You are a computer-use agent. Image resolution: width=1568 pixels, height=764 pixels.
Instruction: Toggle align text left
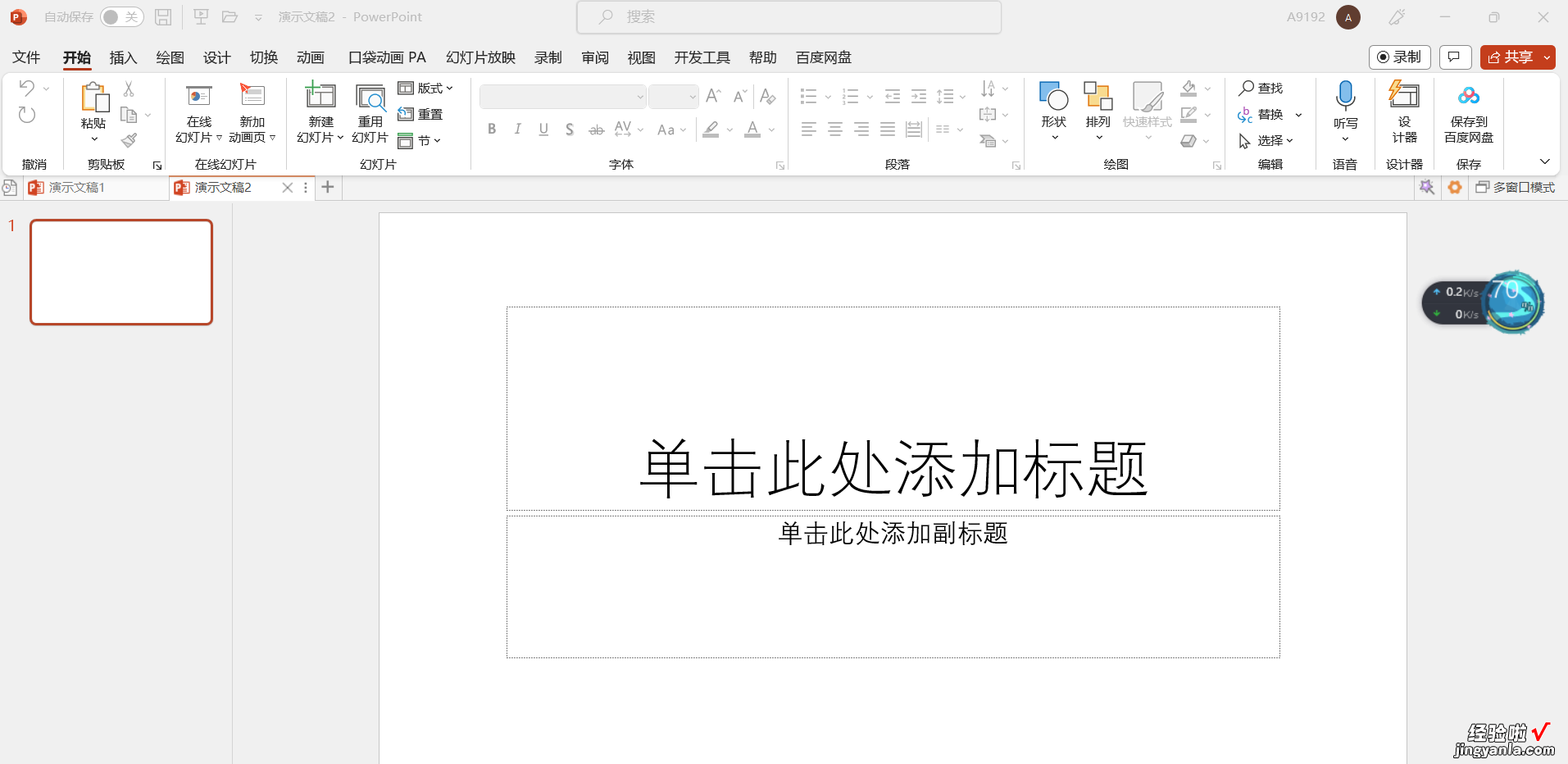(809, 129)
